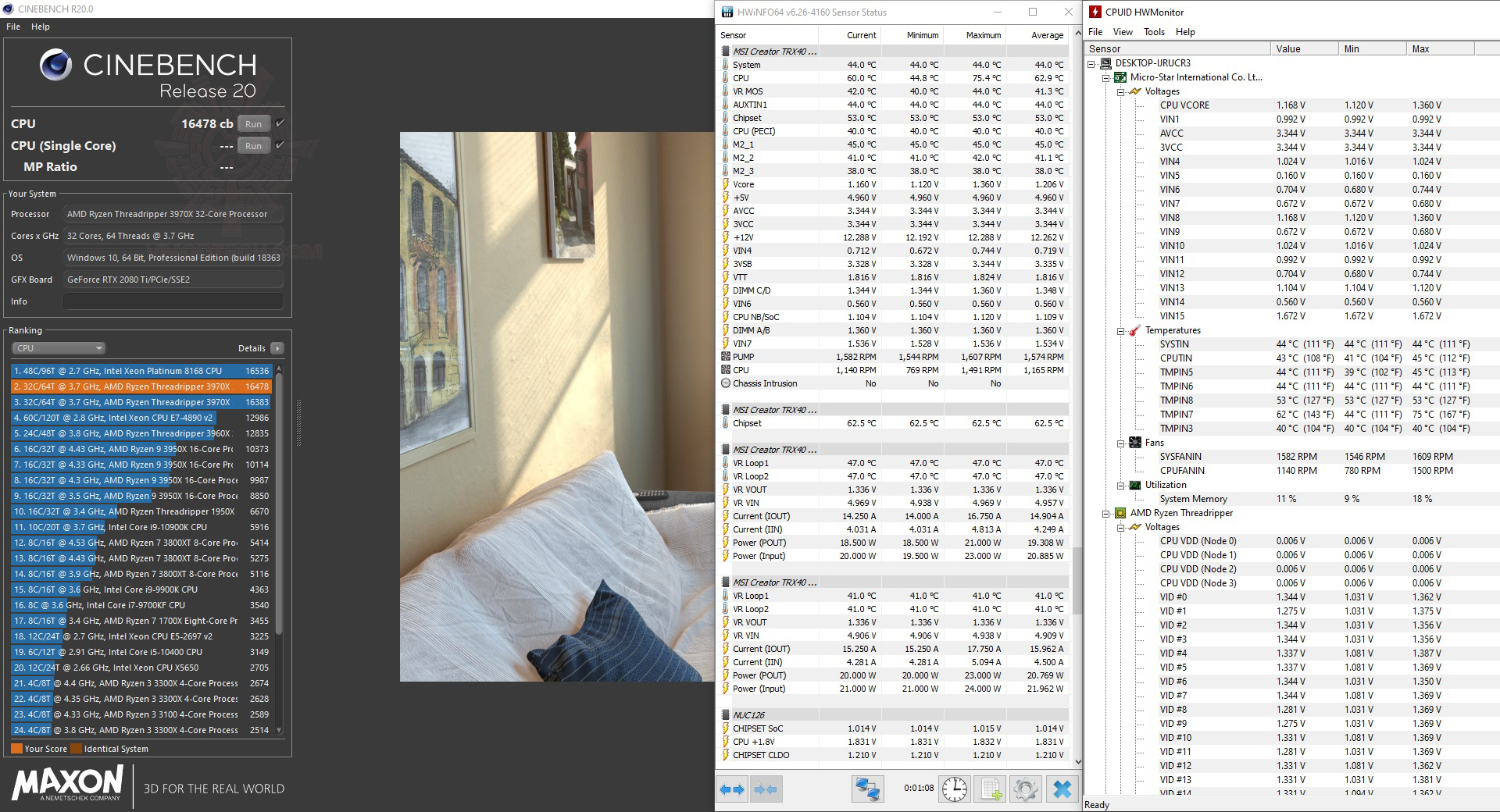Open the Help menu in HWMonitor
This screenshot has width=1500, height=812.
1185,32
